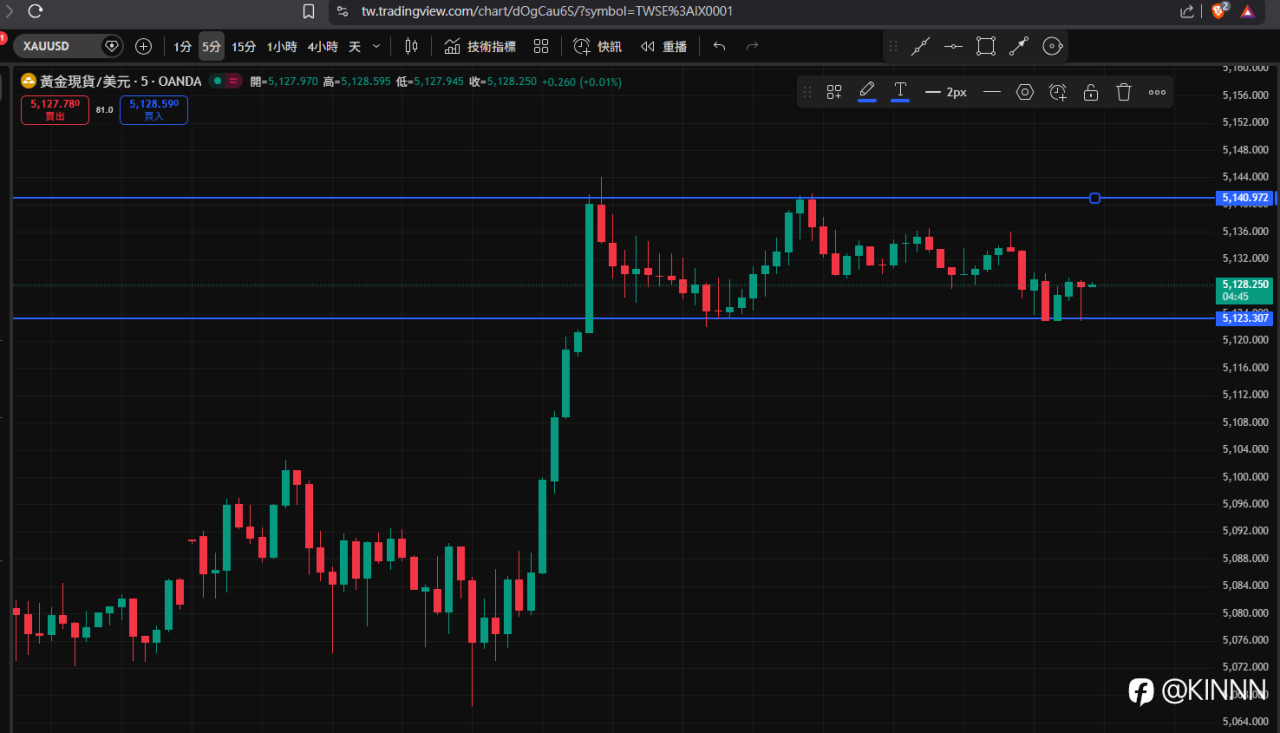
Task: Click the 81.0 spread value
Action: (104, 110)
